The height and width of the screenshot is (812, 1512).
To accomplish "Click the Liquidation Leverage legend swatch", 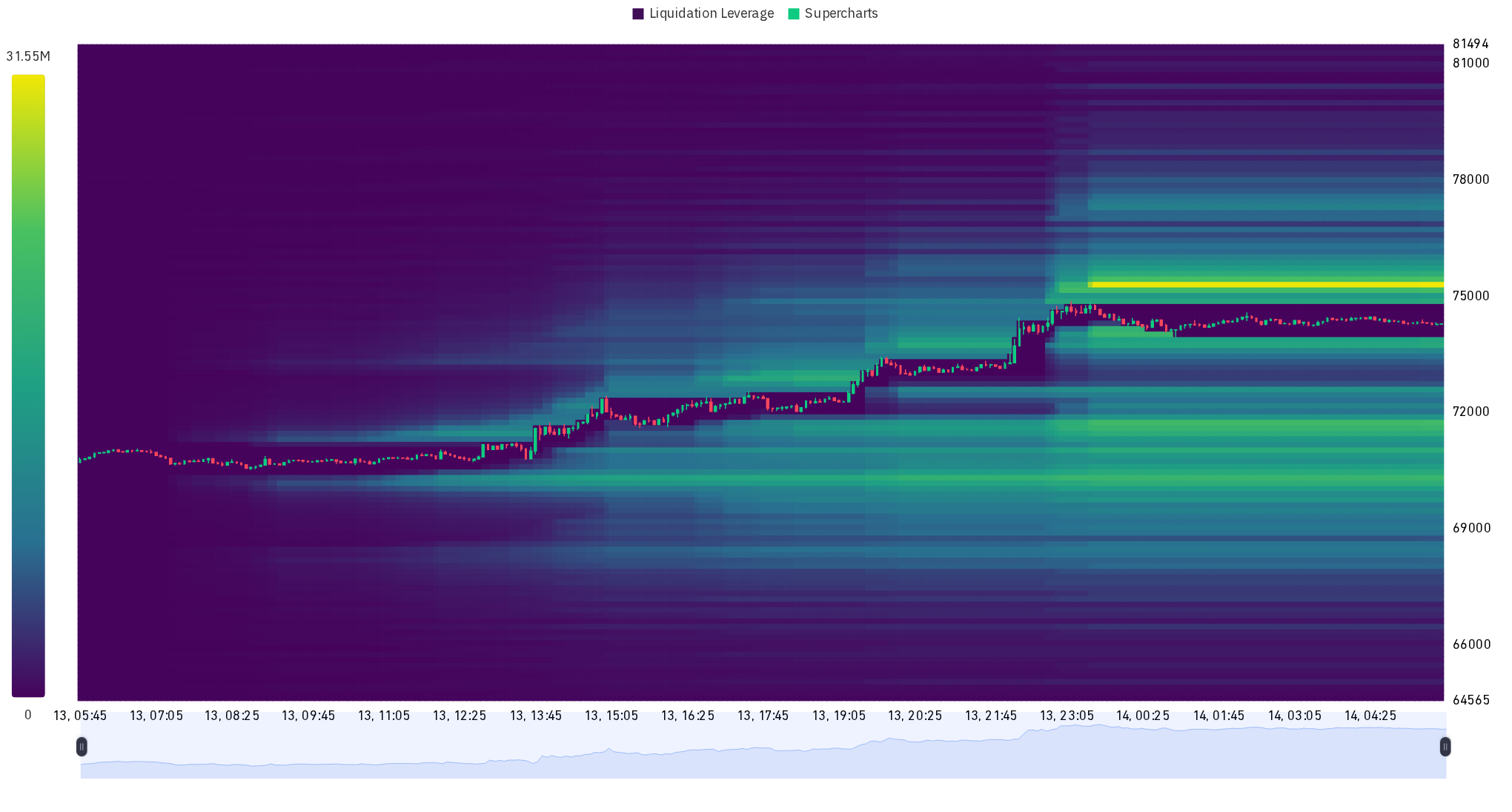I will click(x=638, y=13).
